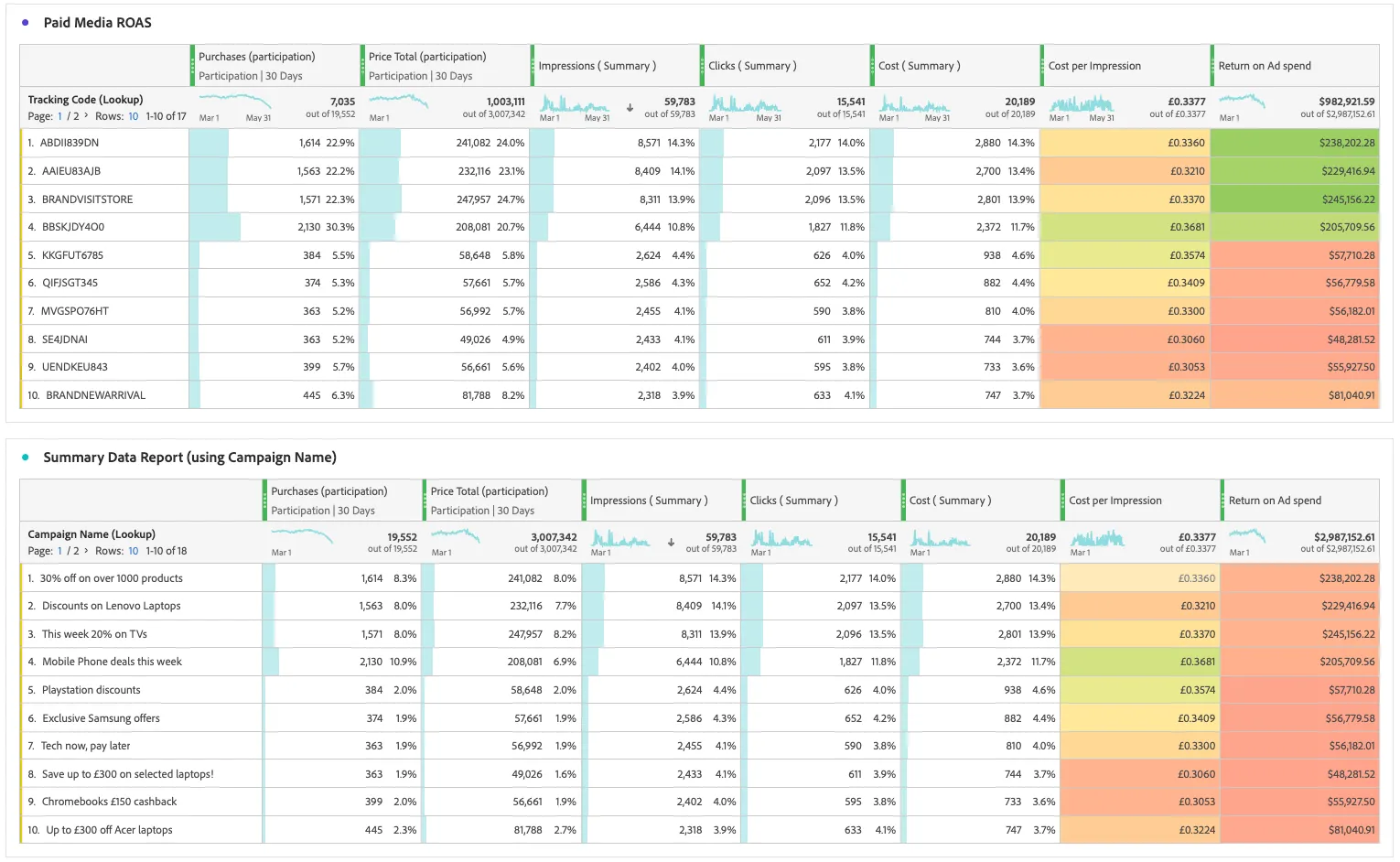1400x862 pixels.
Task: Click page number 1 in Tracking Code table
Action: coord(60,116)
